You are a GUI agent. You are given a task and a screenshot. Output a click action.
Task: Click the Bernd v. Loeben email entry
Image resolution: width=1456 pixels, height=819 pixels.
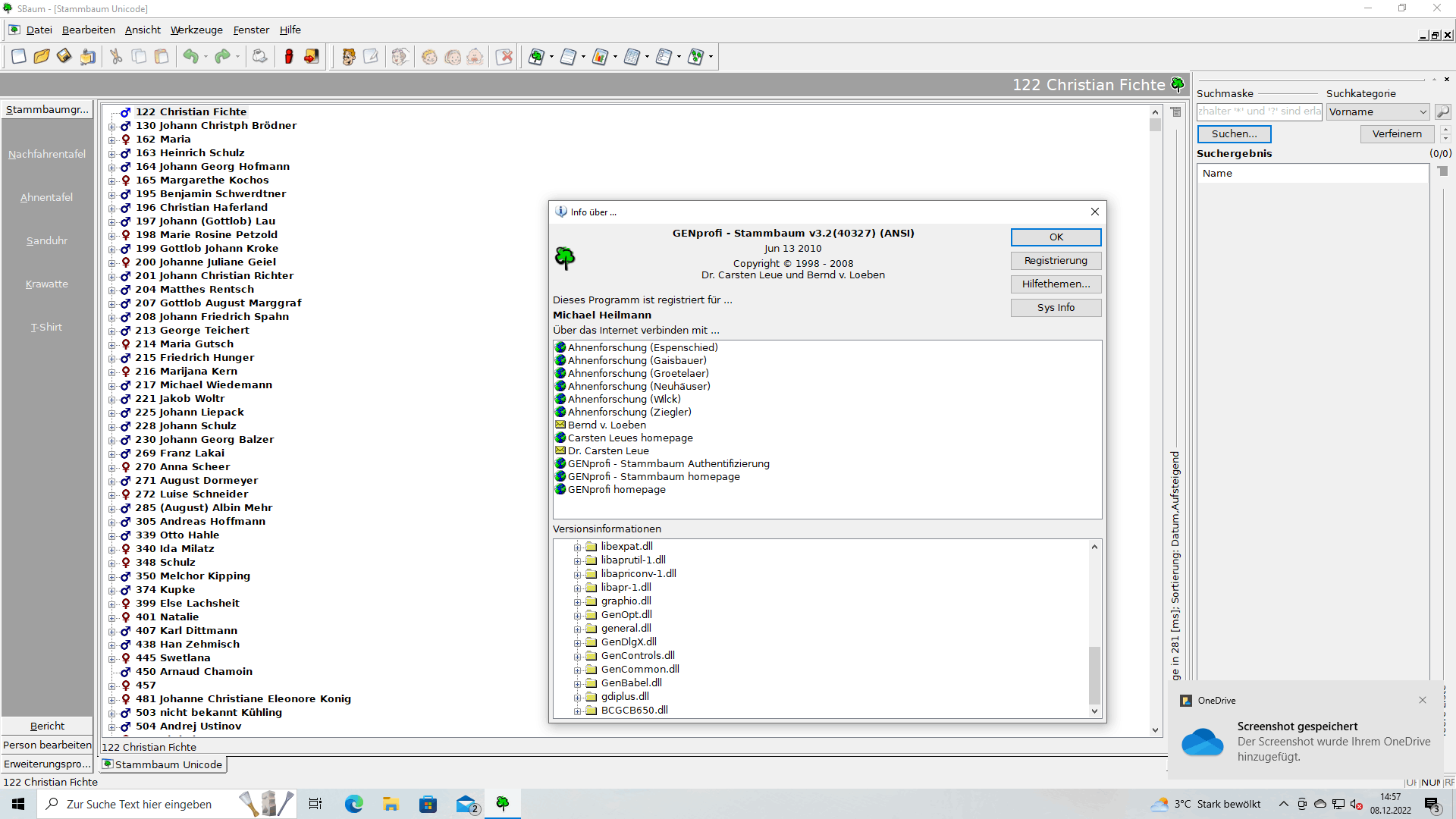point(607,425)
